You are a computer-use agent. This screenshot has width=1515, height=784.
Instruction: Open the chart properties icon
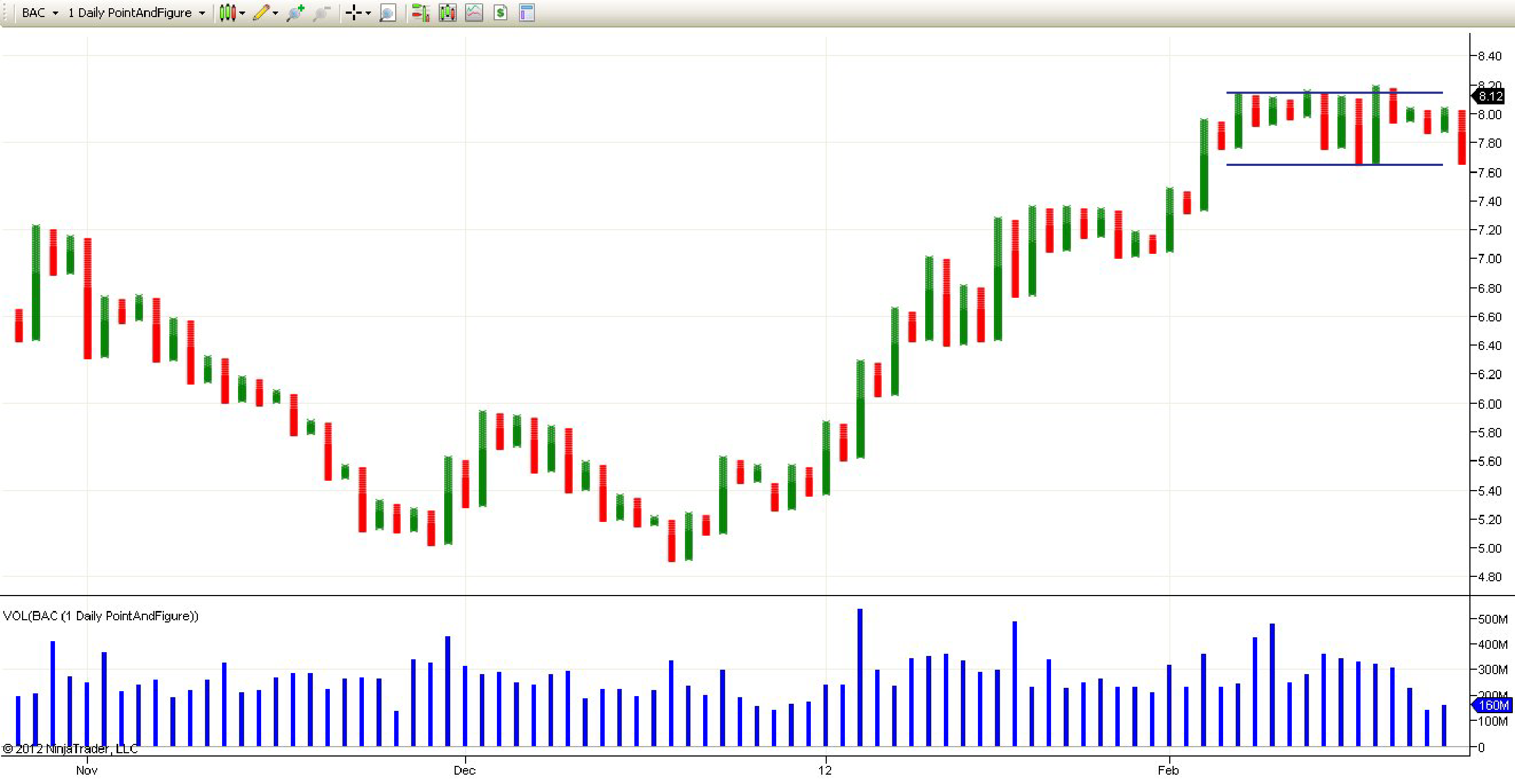pos(527,13)
